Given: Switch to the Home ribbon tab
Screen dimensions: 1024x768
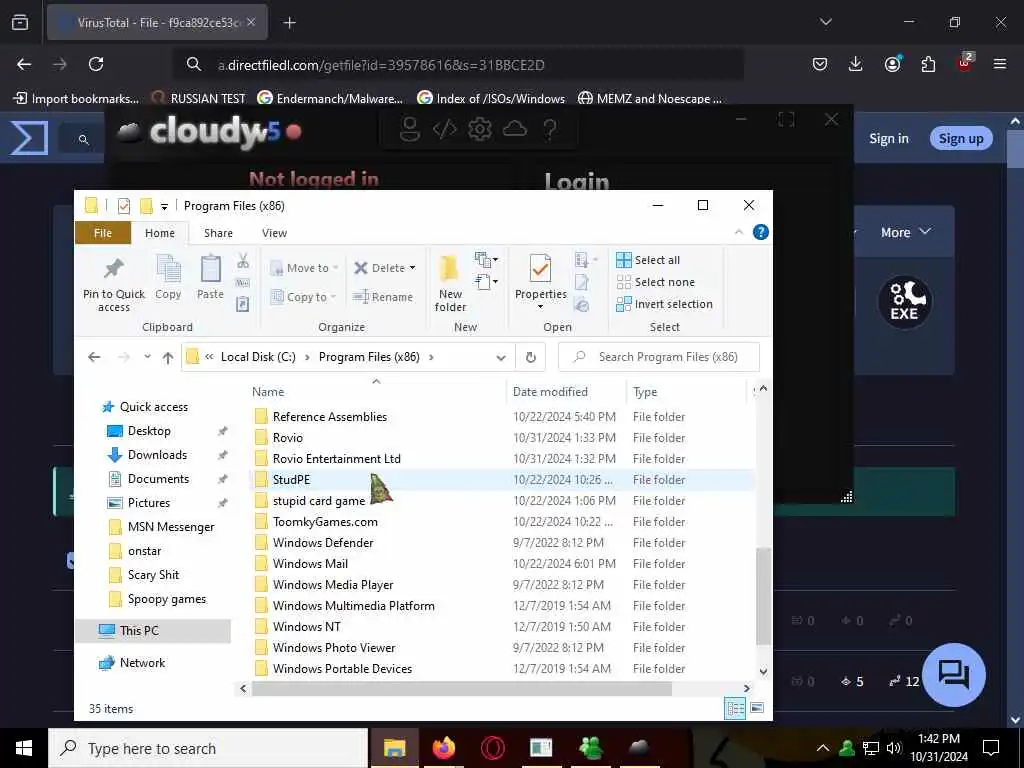Looking at the screenshot, I should 160,233.
